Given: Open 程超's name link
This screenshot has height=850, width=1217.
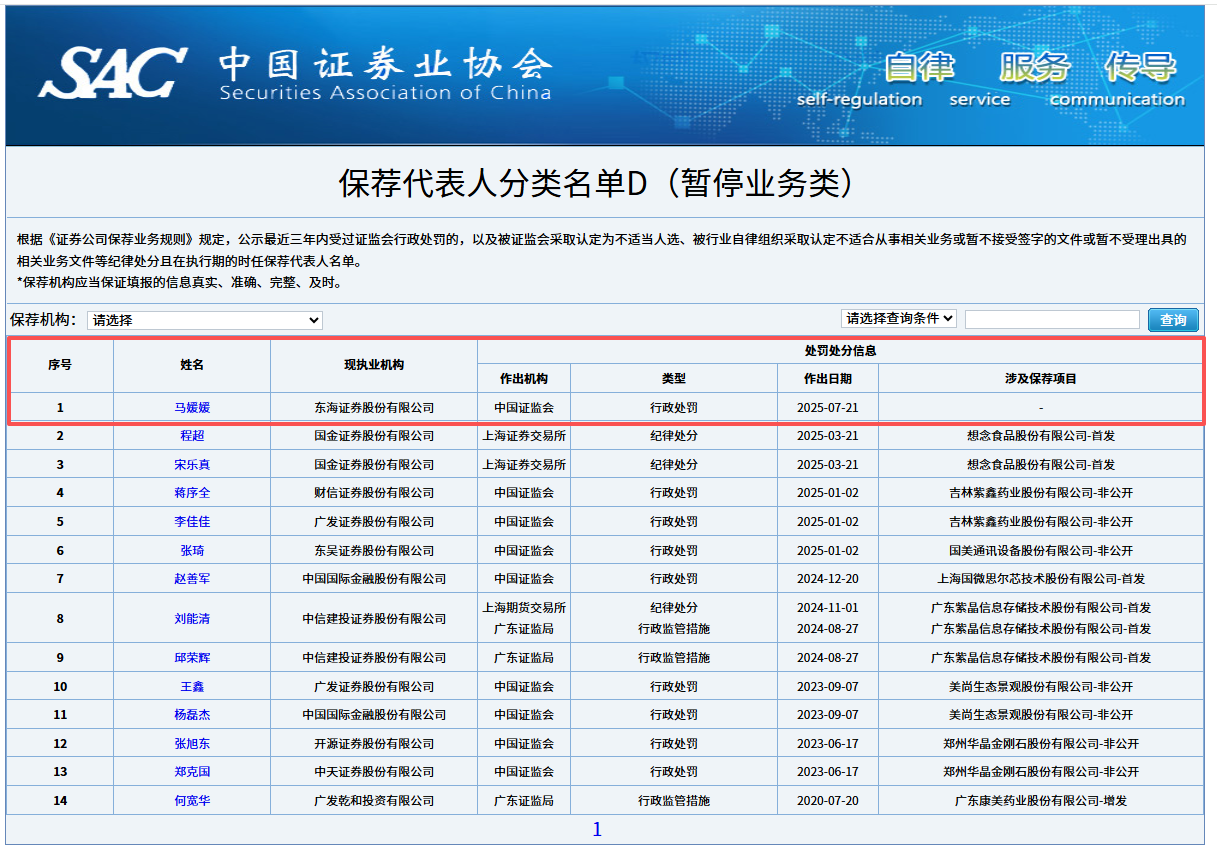Looking at the screenshot, I should click(x=192, y=436).
